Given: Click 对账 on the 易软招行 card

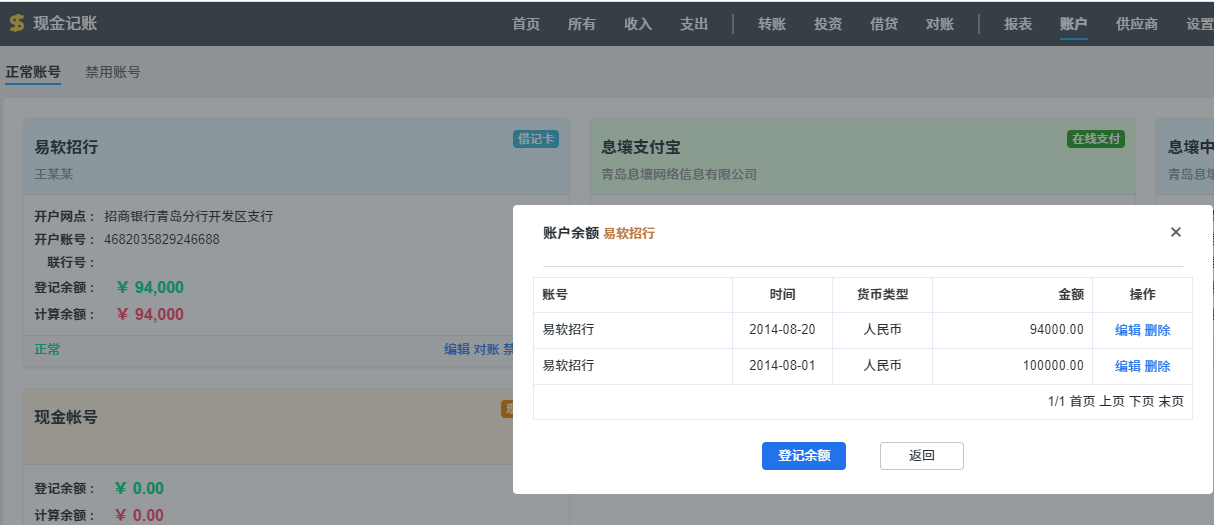Looking at the screenshot, I should click(x=486, y=349).
